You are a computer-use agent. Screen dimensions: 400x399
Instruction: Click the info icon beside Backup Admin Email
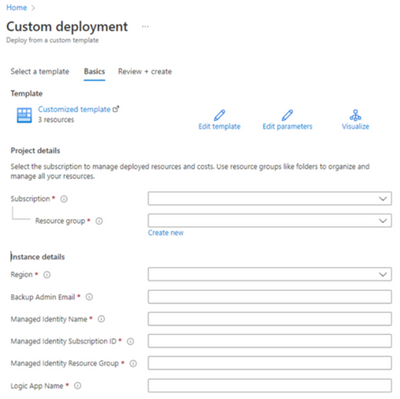(89, 297)
